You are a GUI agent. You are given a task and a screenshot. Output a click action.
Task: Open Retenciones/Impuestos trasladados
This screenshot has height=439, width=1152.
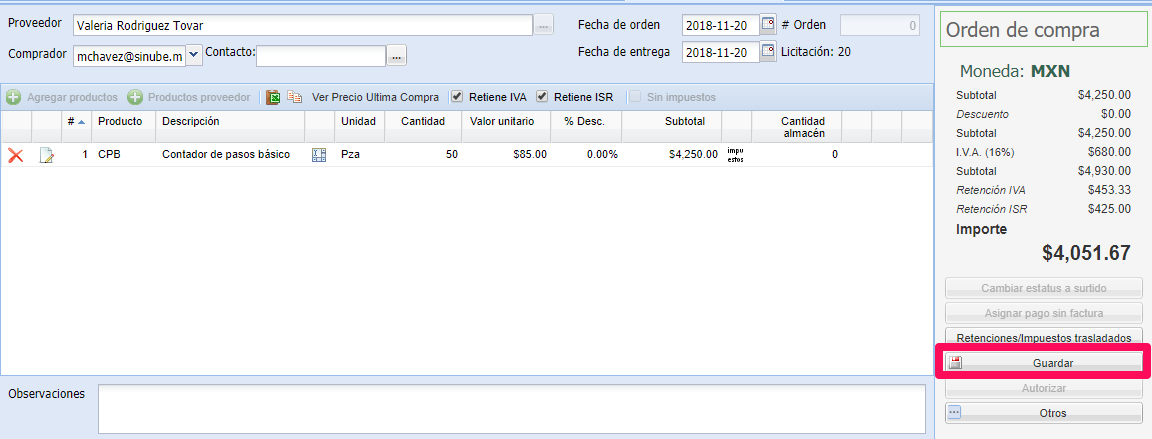1043,337
